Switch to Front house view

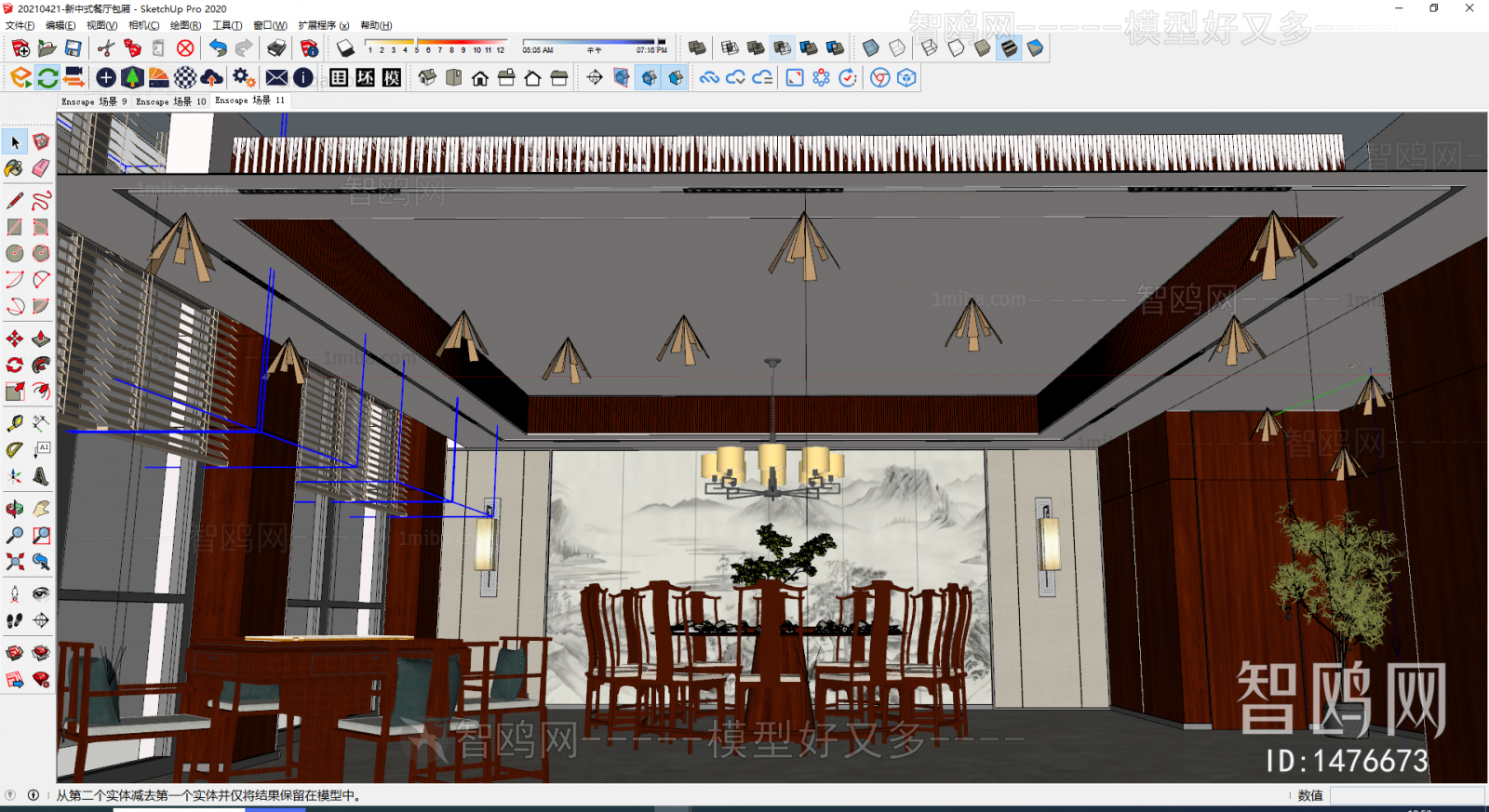(x=480, y=77)
